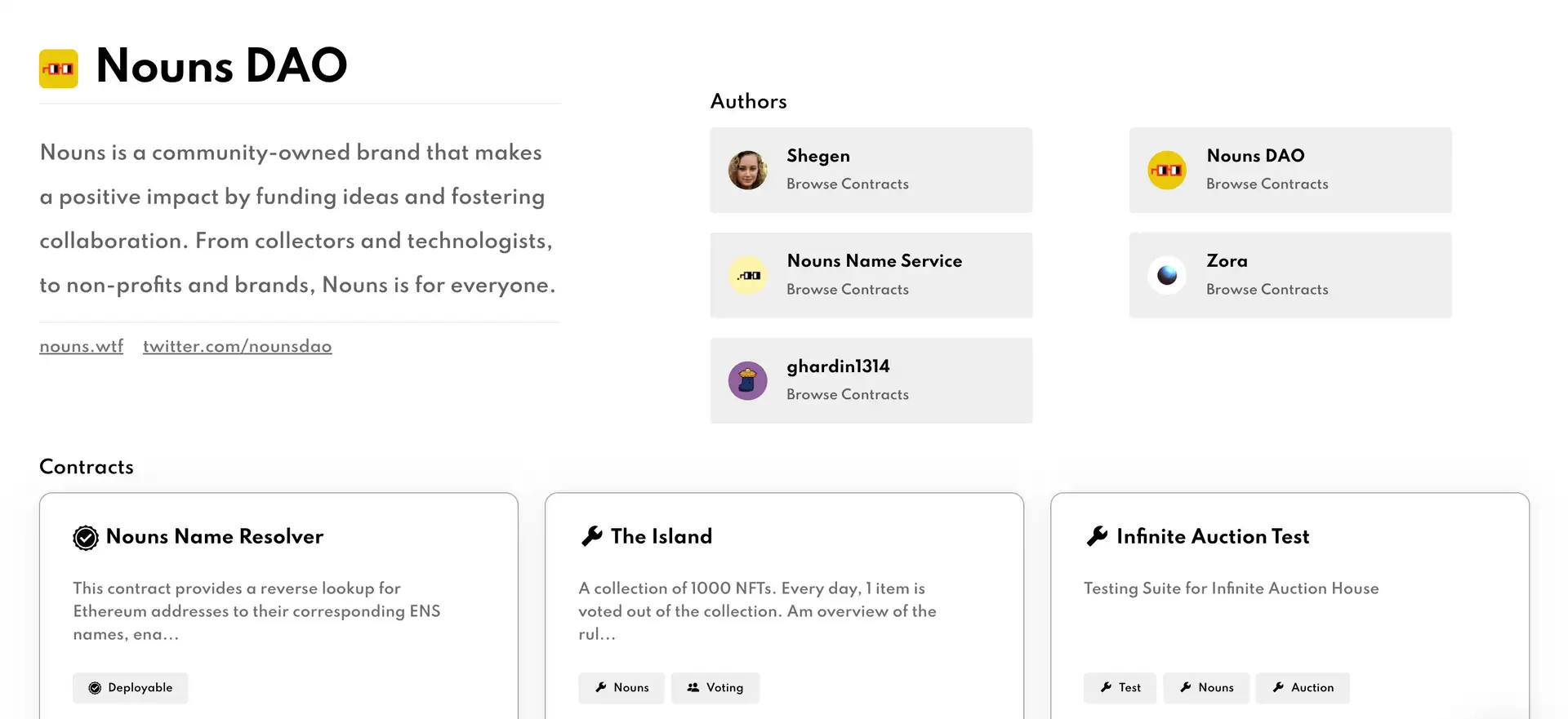Click the wrench icon beside The Island
The height and width of the screenshot is (719, 1568).
tap(591, 536)
